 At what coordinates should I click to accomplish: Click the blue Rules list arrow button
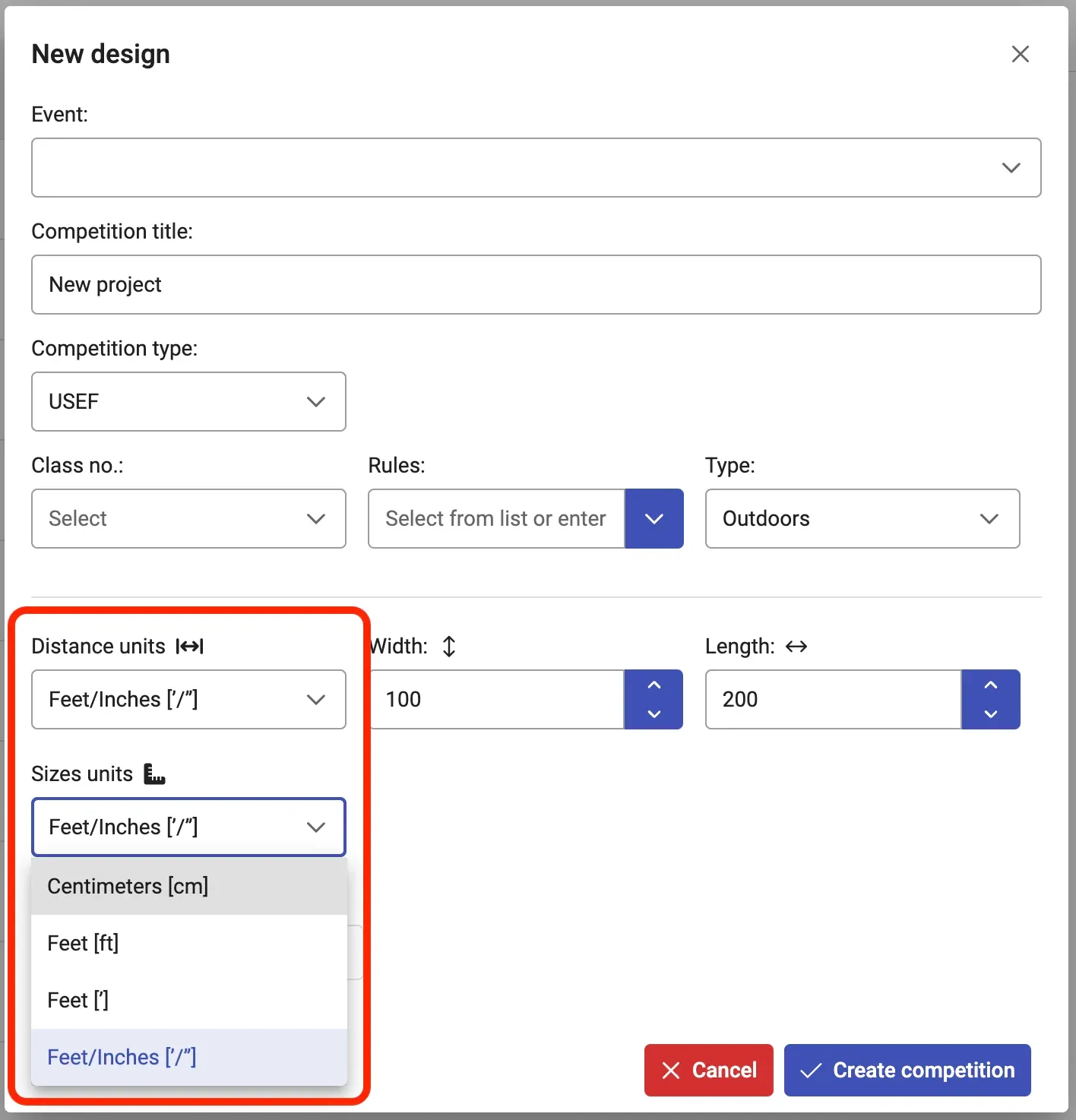click(x=654, y=518)
